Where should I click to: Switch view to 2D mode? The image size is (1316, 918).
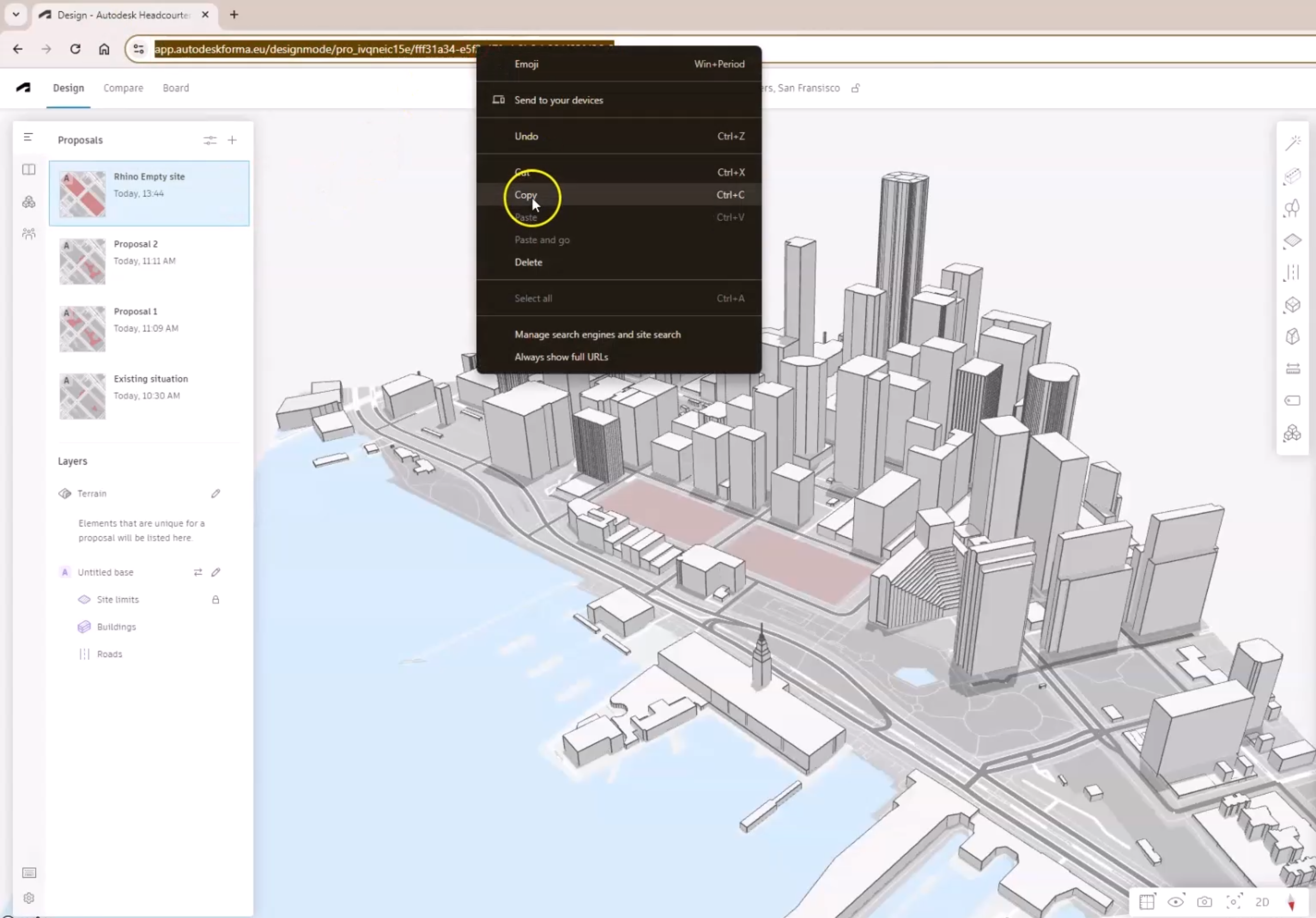pyautogui.click(x=1262, y=902)
